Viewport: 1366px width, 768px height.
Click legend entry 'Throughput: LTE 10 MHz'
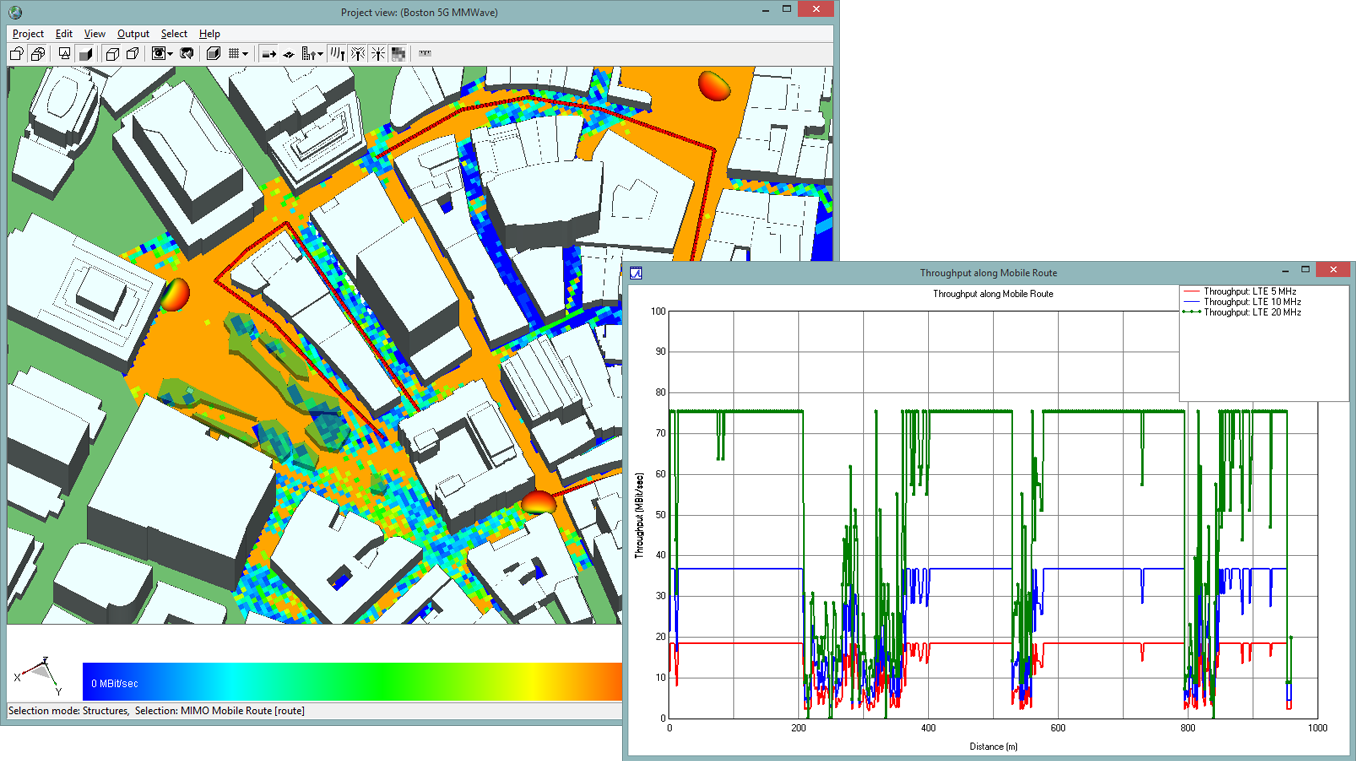click(x=1253, y=302)
